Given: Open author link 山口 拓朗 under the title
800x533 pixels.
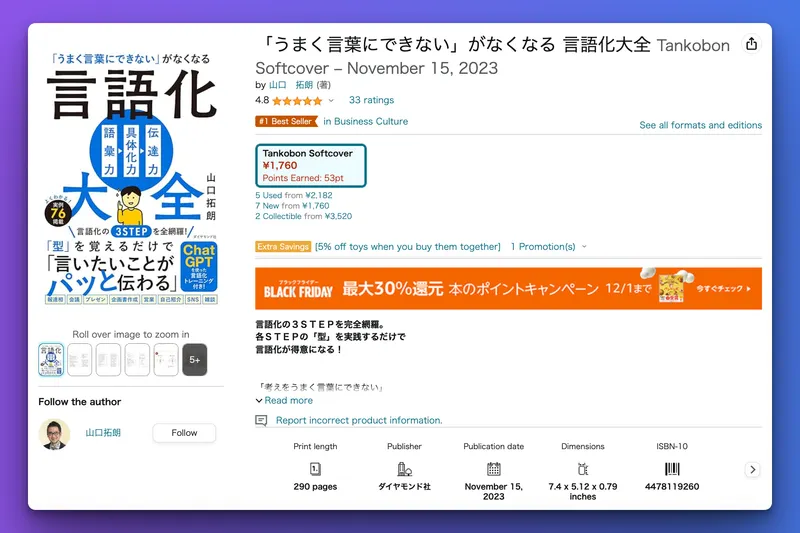Looking at the screenshot, I should tap(291, 85).
